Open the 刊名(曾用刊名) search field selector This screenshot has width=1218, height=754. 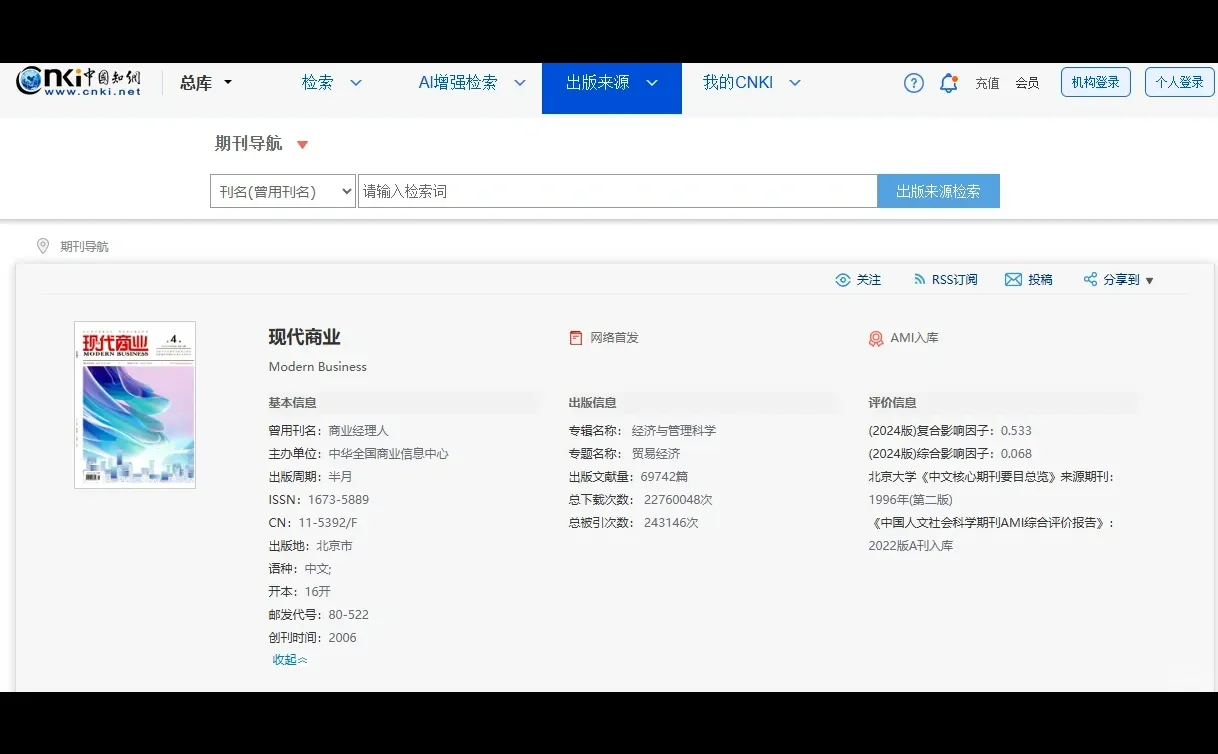(x=283, y=191)
